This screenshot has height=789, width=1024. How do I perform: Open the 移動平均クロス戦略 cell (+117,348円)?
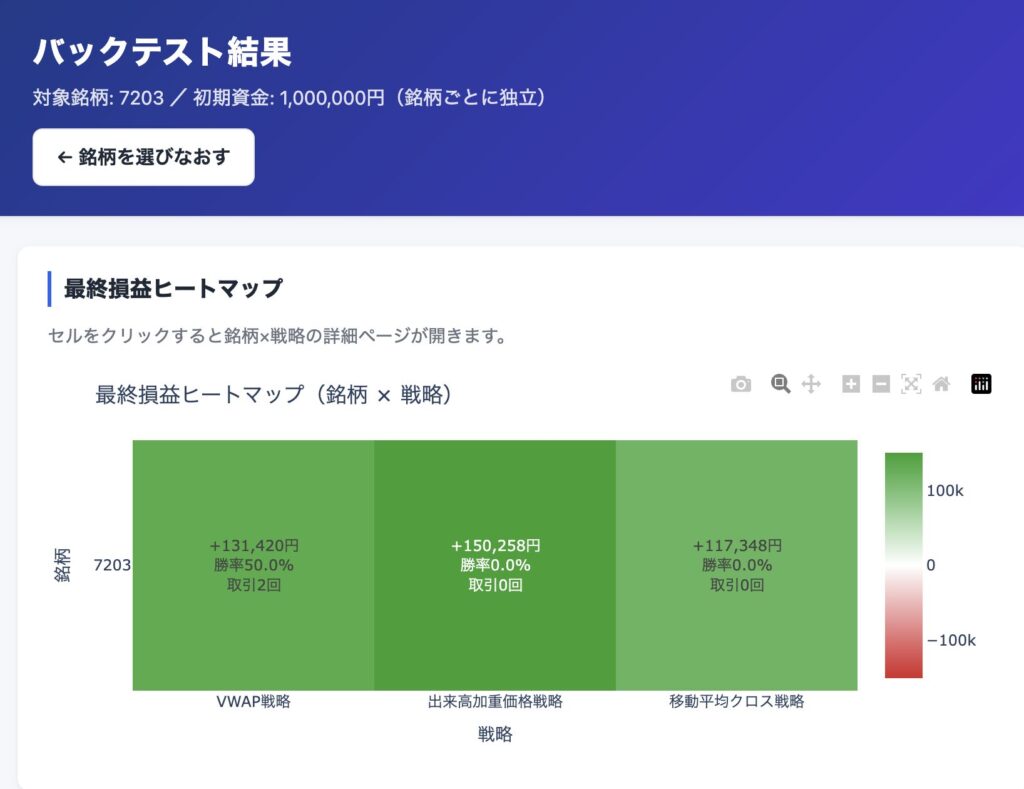[737, 565]
